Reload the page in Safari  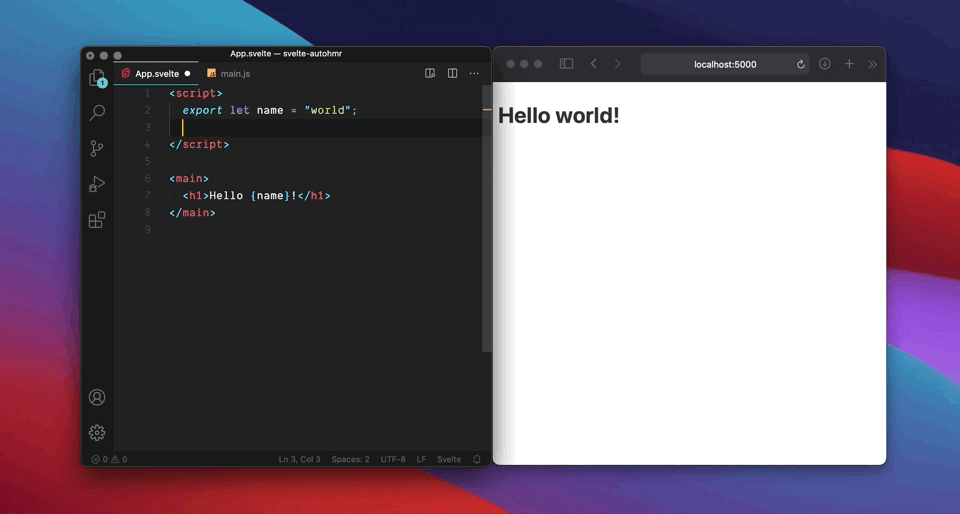(x=800, y=64)
